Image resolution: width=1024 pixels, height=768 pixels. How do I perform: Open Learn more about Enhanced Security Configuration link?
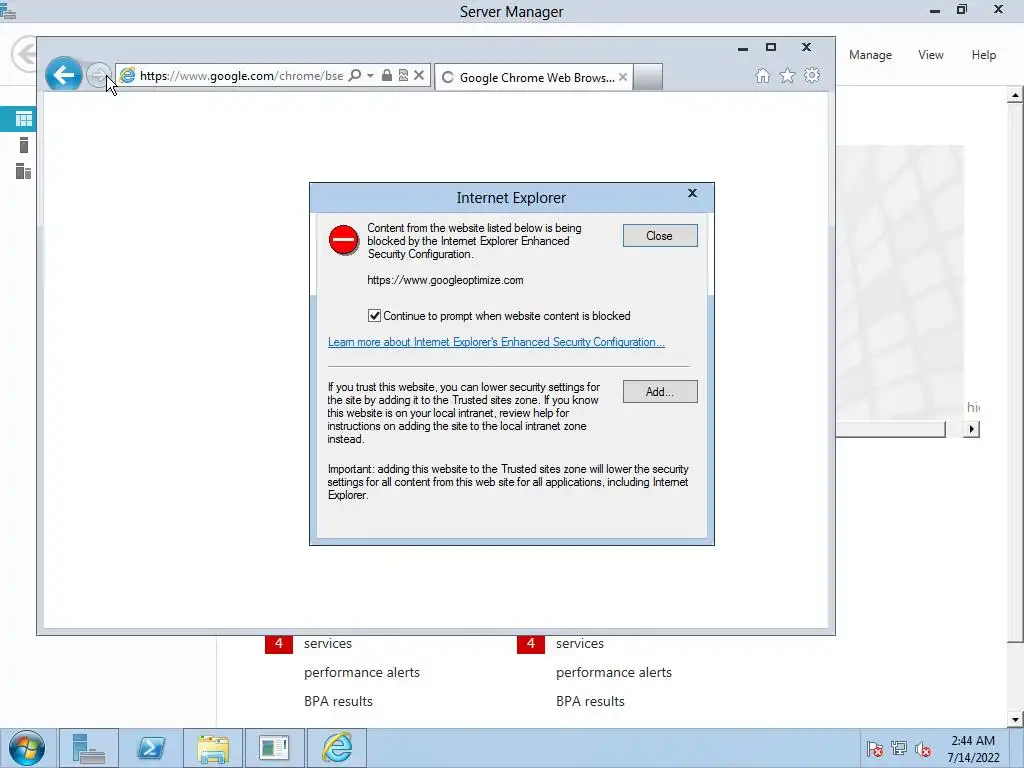click(496, 342)
